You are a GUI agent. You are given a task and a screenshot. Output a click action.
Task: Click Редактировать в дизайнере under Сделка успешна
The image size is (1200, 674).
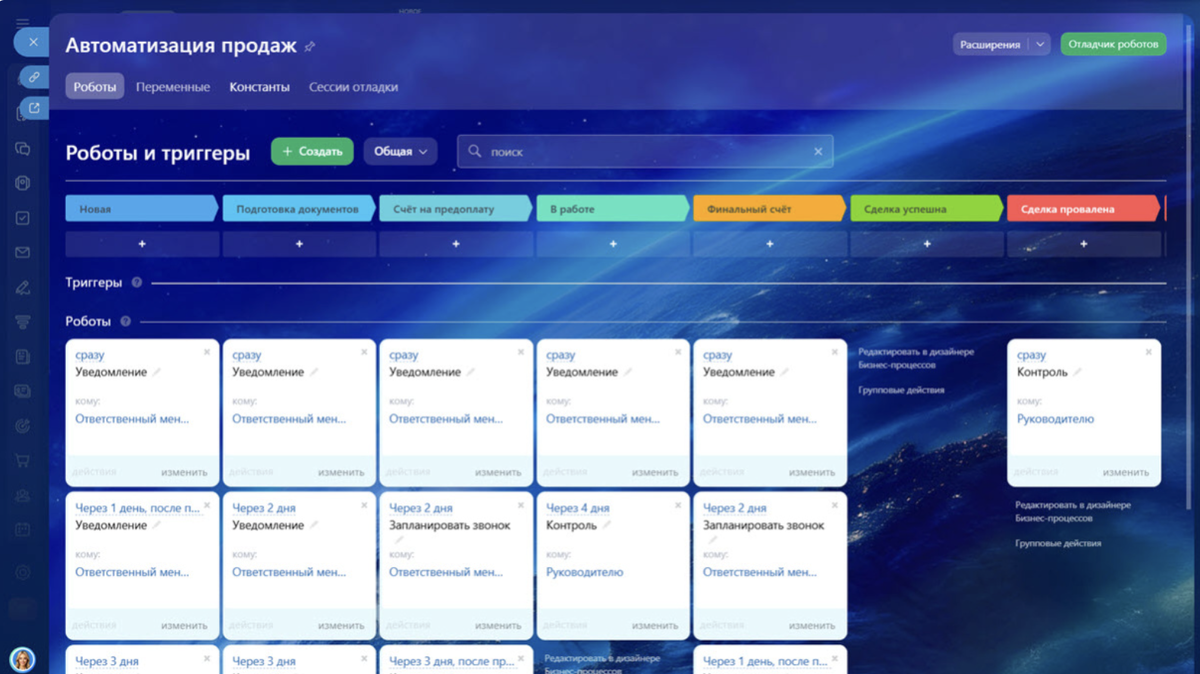coord(916,358)
